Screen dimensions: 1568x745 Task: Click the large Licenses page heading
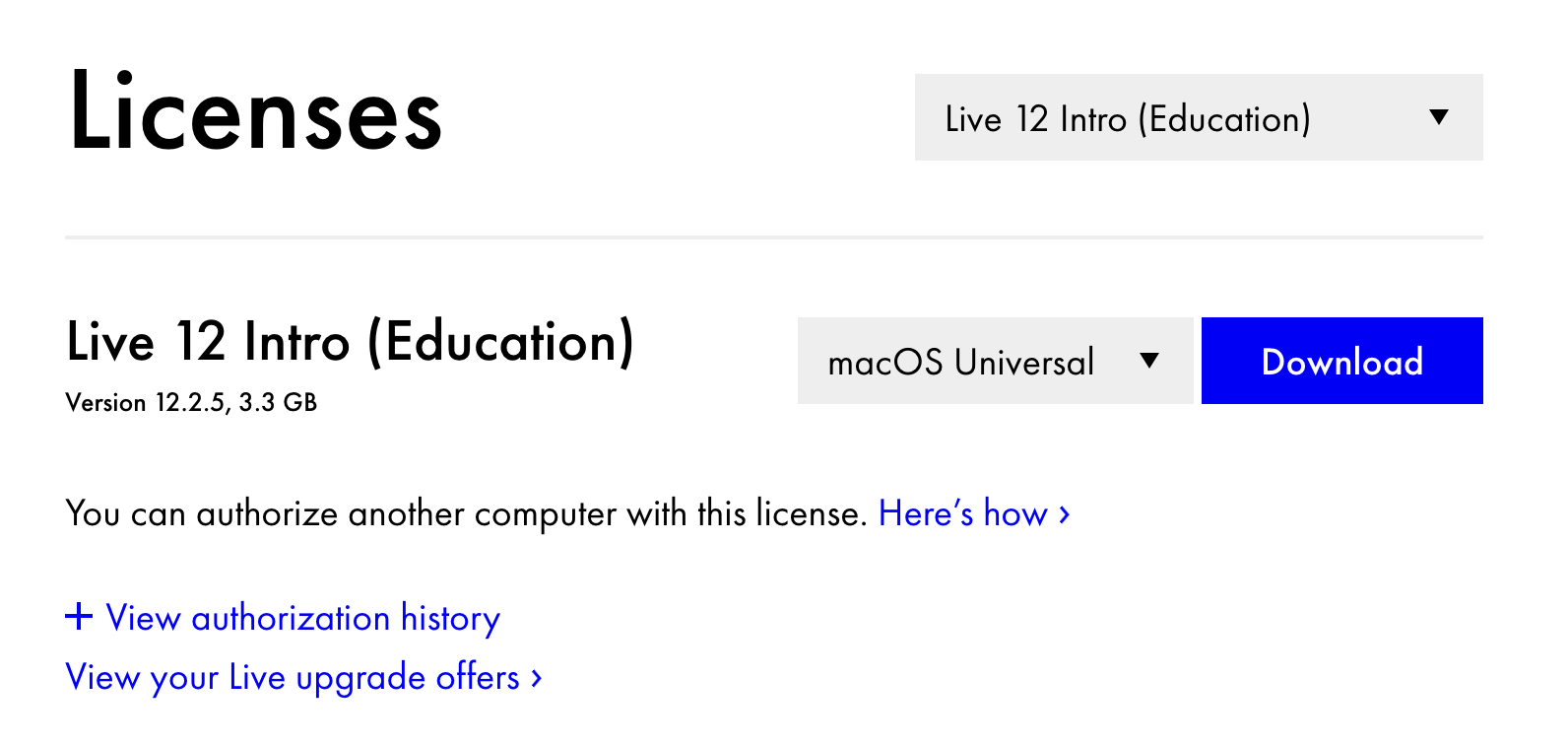click(x=256, y=111)
